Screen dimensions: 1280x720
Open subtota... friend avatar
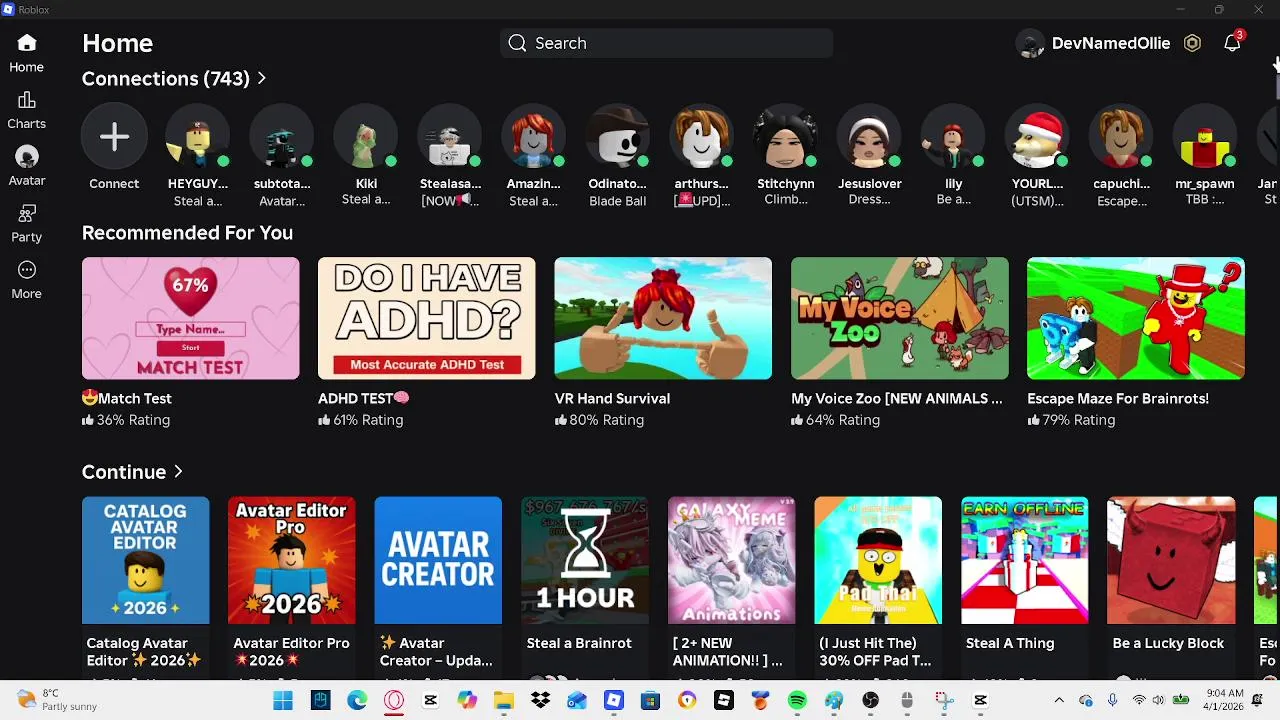click(x=282, y=137)
